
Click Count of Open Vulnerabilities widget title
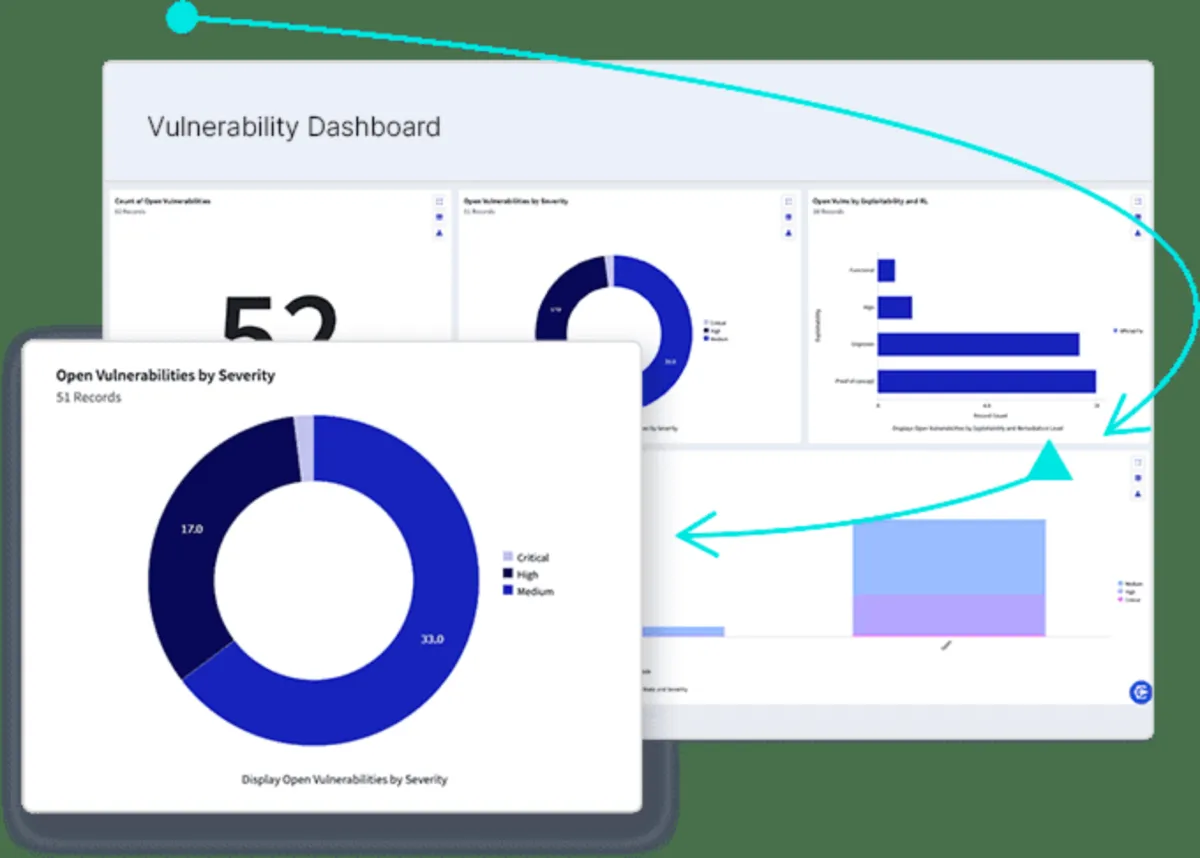(x=163, y=201)
